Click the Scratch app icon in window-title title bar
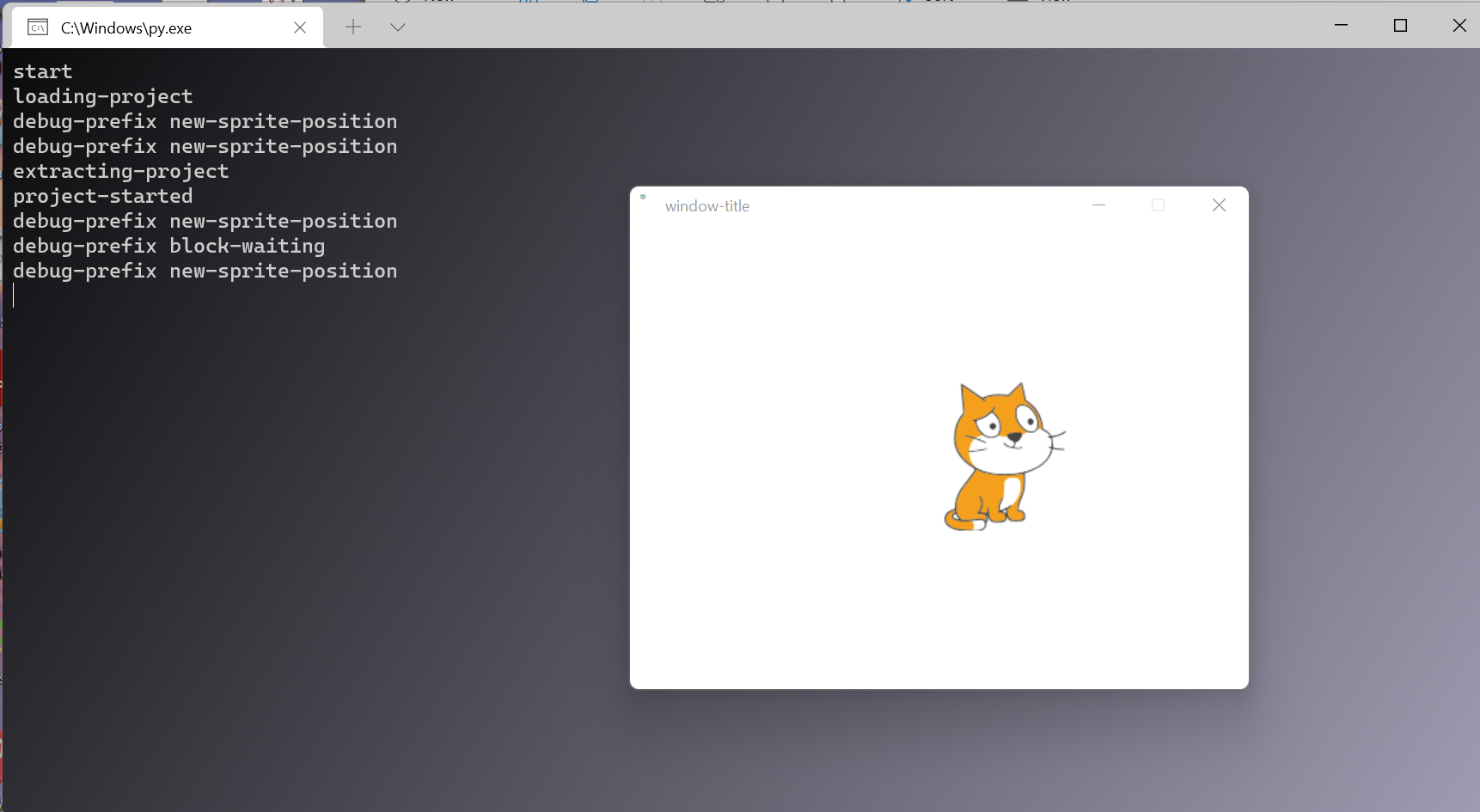1480x812 pixels. click(645, 196)
